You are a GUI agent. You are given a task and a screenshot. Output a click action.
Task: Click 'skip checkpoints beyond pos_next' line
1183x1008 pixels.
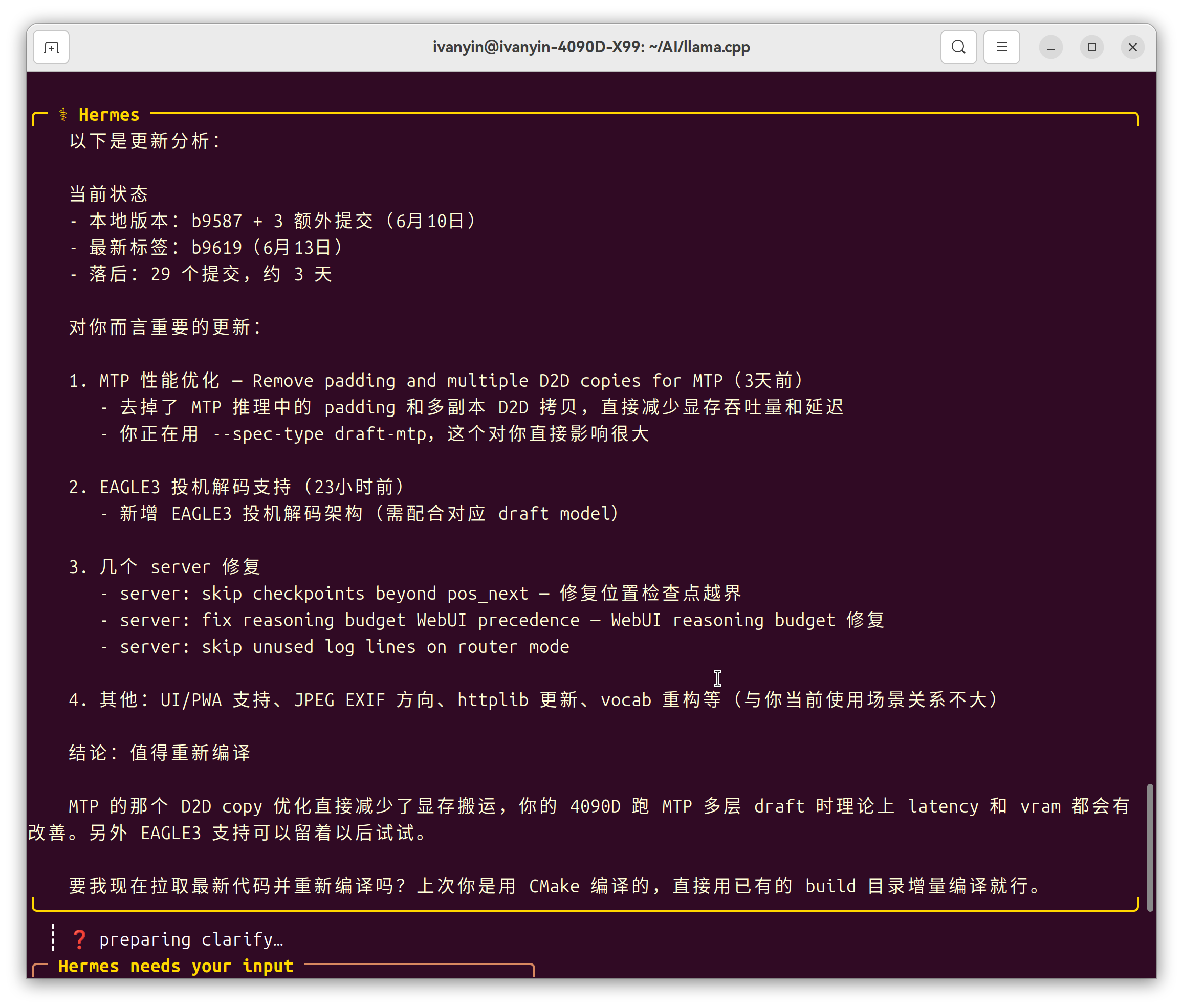[421, 594]
